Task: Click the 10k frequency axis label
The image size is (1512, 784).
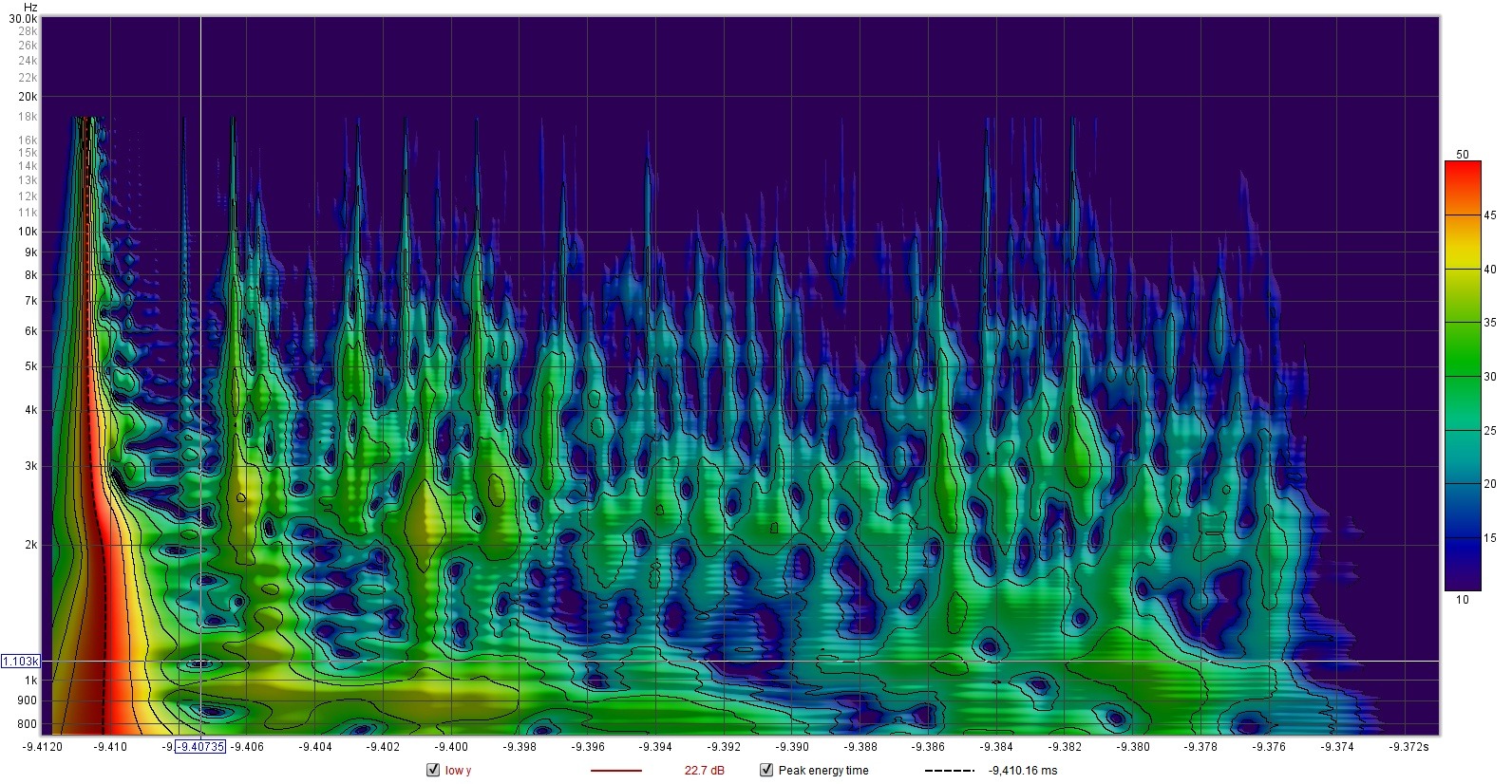Action: tap(28, 232)
